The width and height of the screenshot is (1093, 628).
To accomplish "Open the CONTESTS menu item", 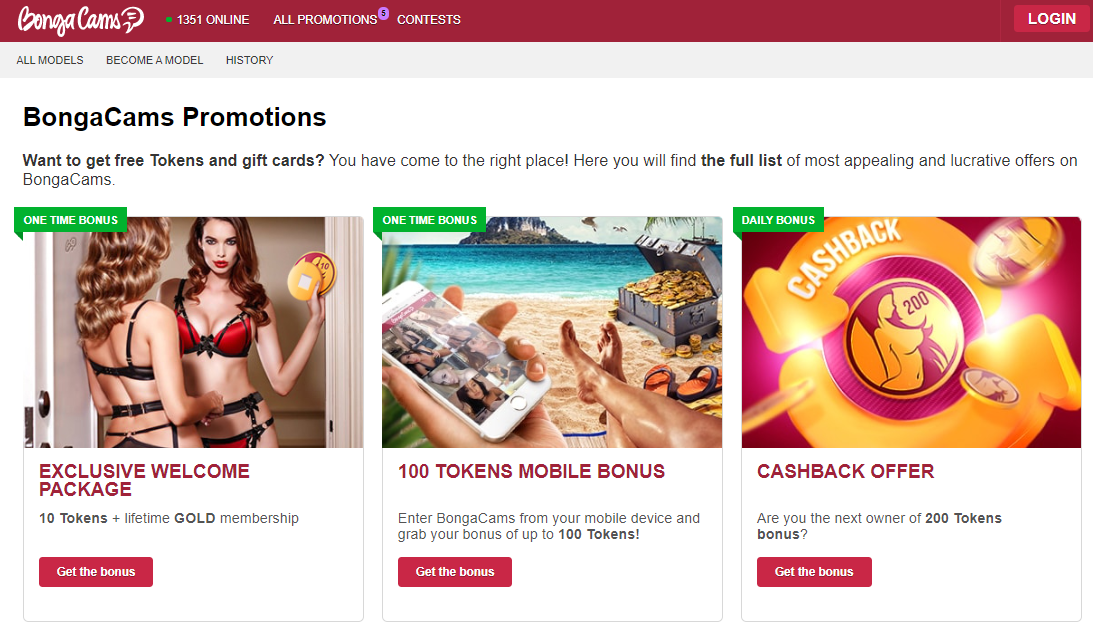I will (429, 20).
